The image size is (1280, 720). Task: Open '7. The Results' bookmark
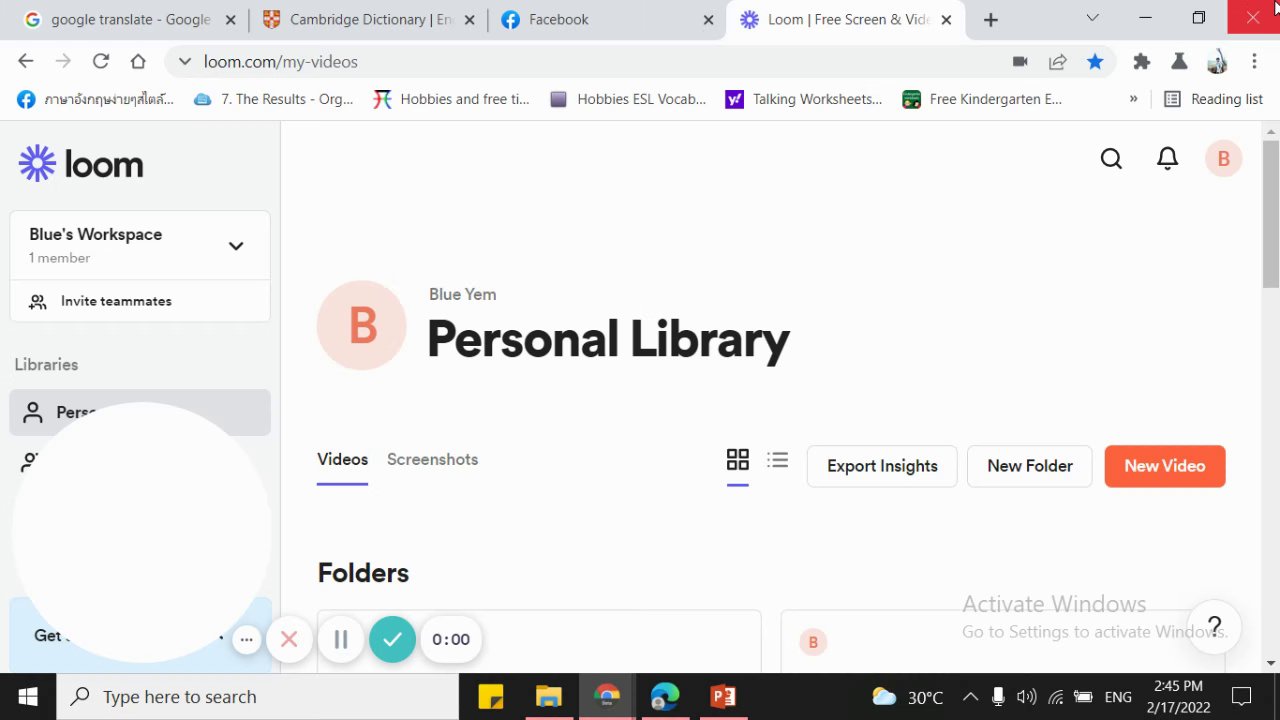click(x=274, y=99)
